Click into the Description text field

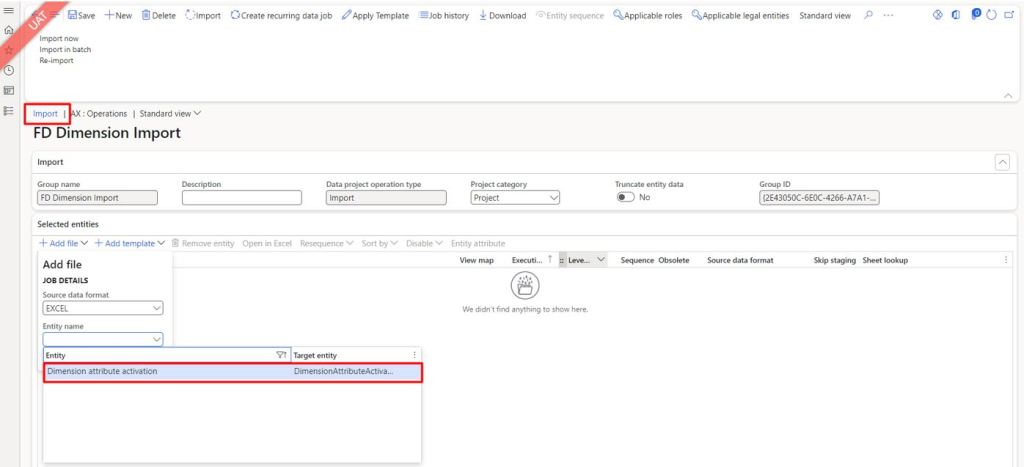pyautogui.click(x=241, y=198)
